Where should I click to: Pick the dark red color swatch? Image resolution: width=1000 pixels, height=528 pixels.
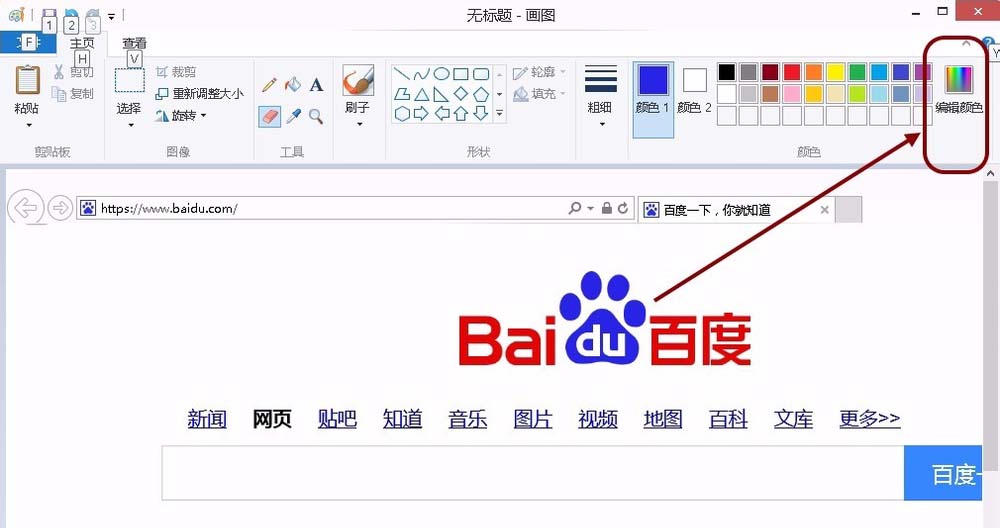(x=770, y=71)
